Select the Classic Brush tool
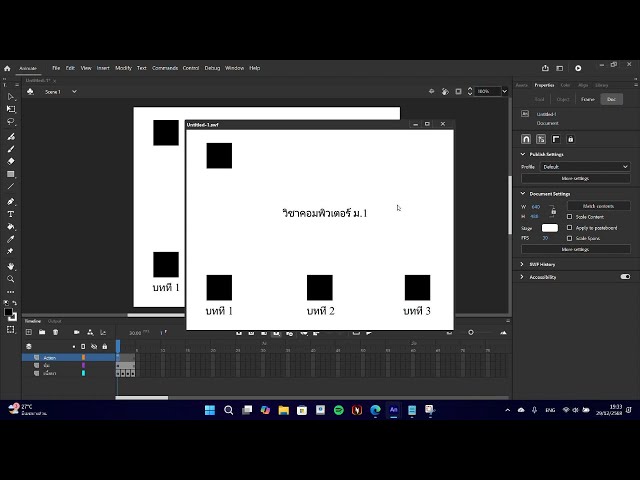 pyautogui.click(x=11, y=149)
